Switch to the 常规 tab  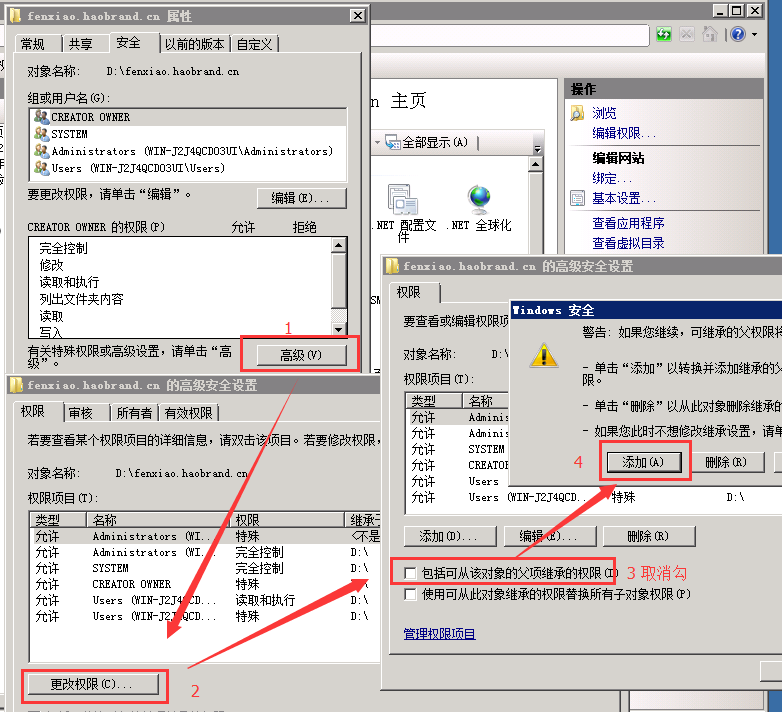point(33,44)
